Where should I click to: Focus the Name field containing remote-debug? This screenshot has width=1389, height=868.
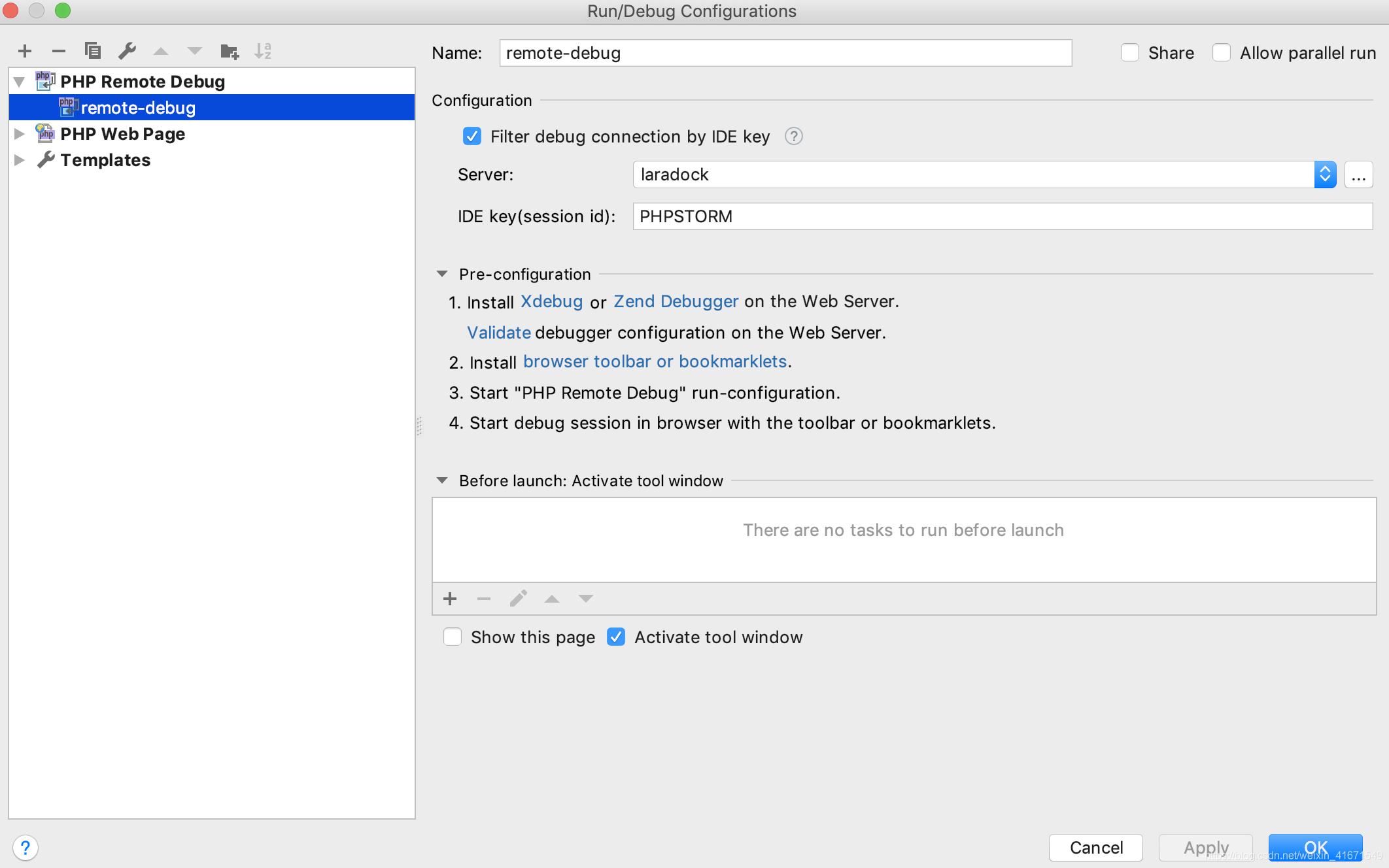click(x=785, y=53)
